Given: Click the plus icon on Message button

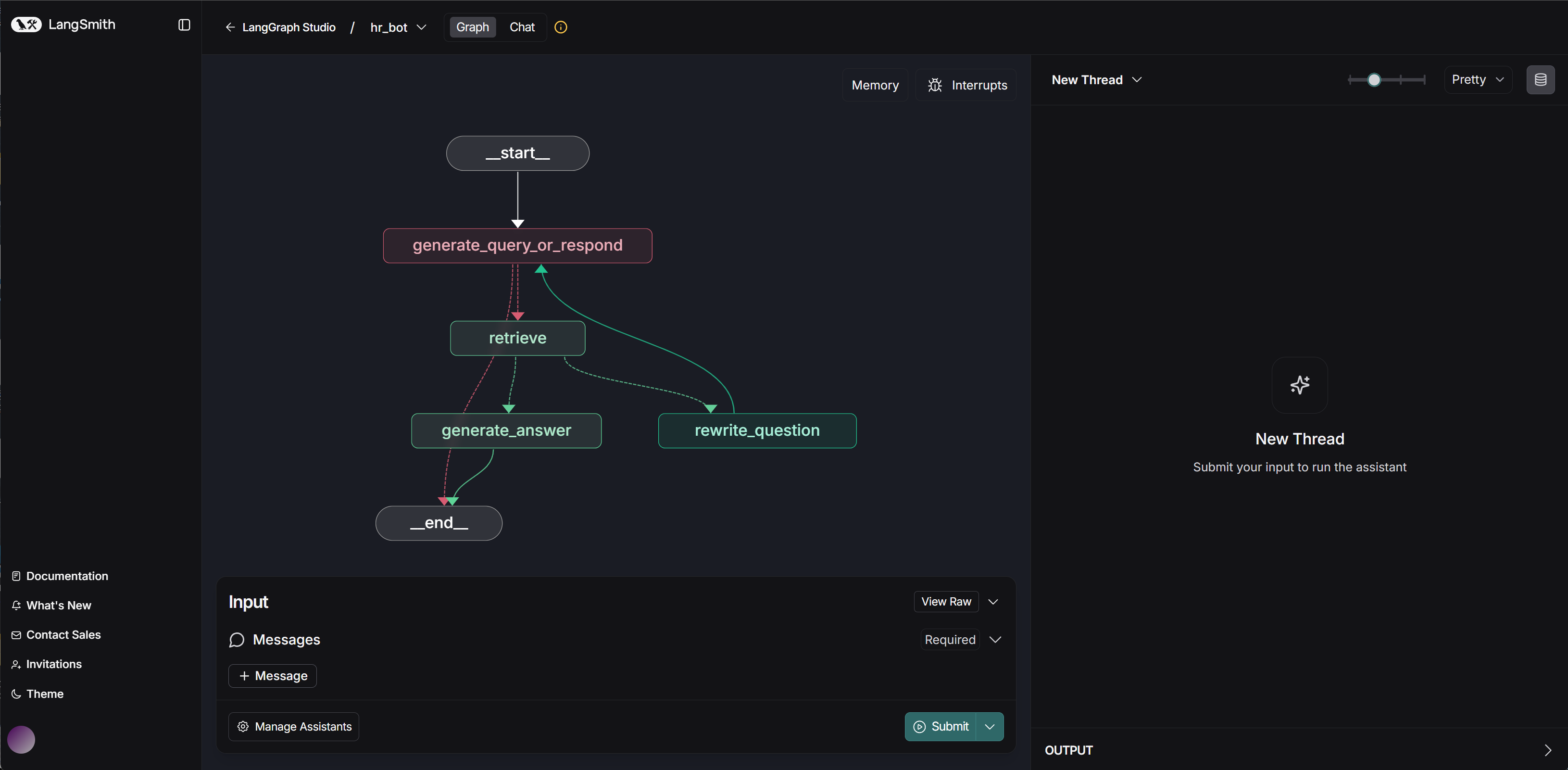Looking at the screenshot, I should (x=244, y=676).
